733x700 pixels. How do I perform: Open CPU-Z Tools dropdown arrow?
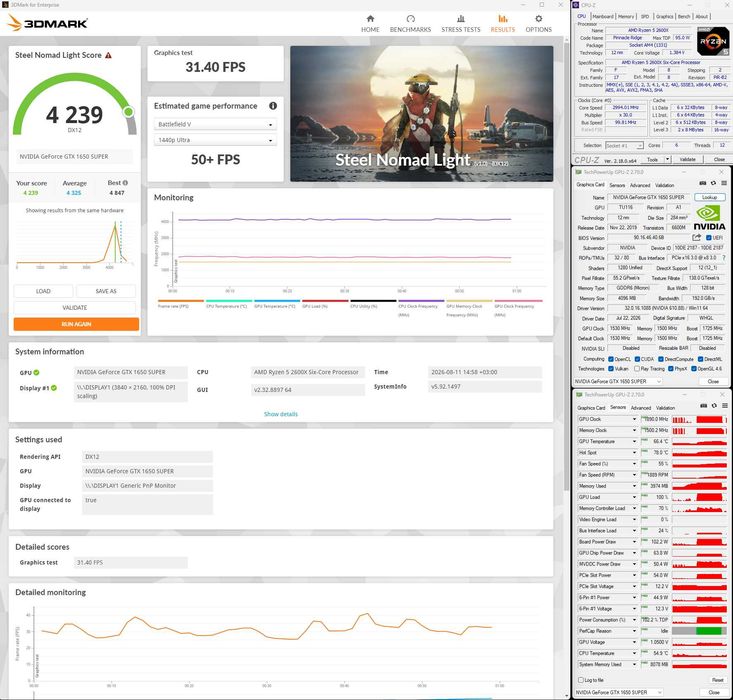click(667, 159)
